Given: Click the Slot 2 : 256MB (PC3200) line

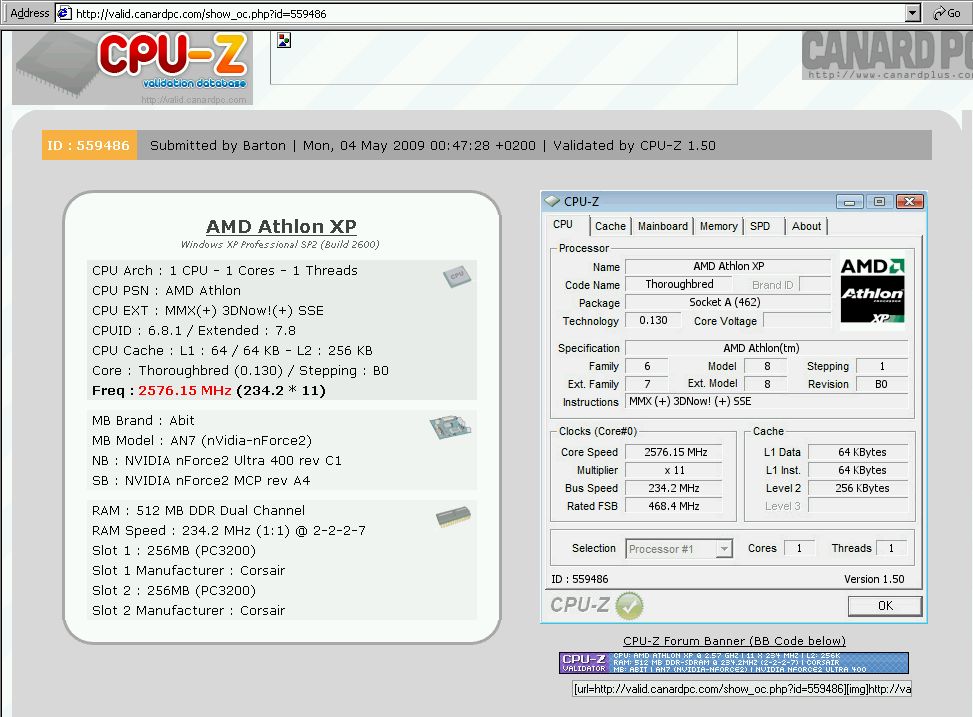Looking at the screenshot, I should tap(174, 590).
